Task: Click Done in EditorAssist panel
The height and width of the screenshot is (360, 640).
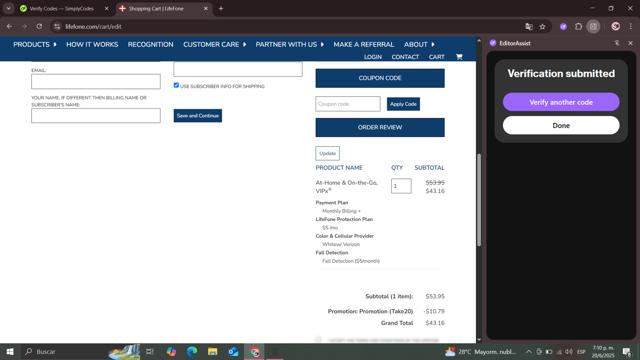Action: pos(561,125)
